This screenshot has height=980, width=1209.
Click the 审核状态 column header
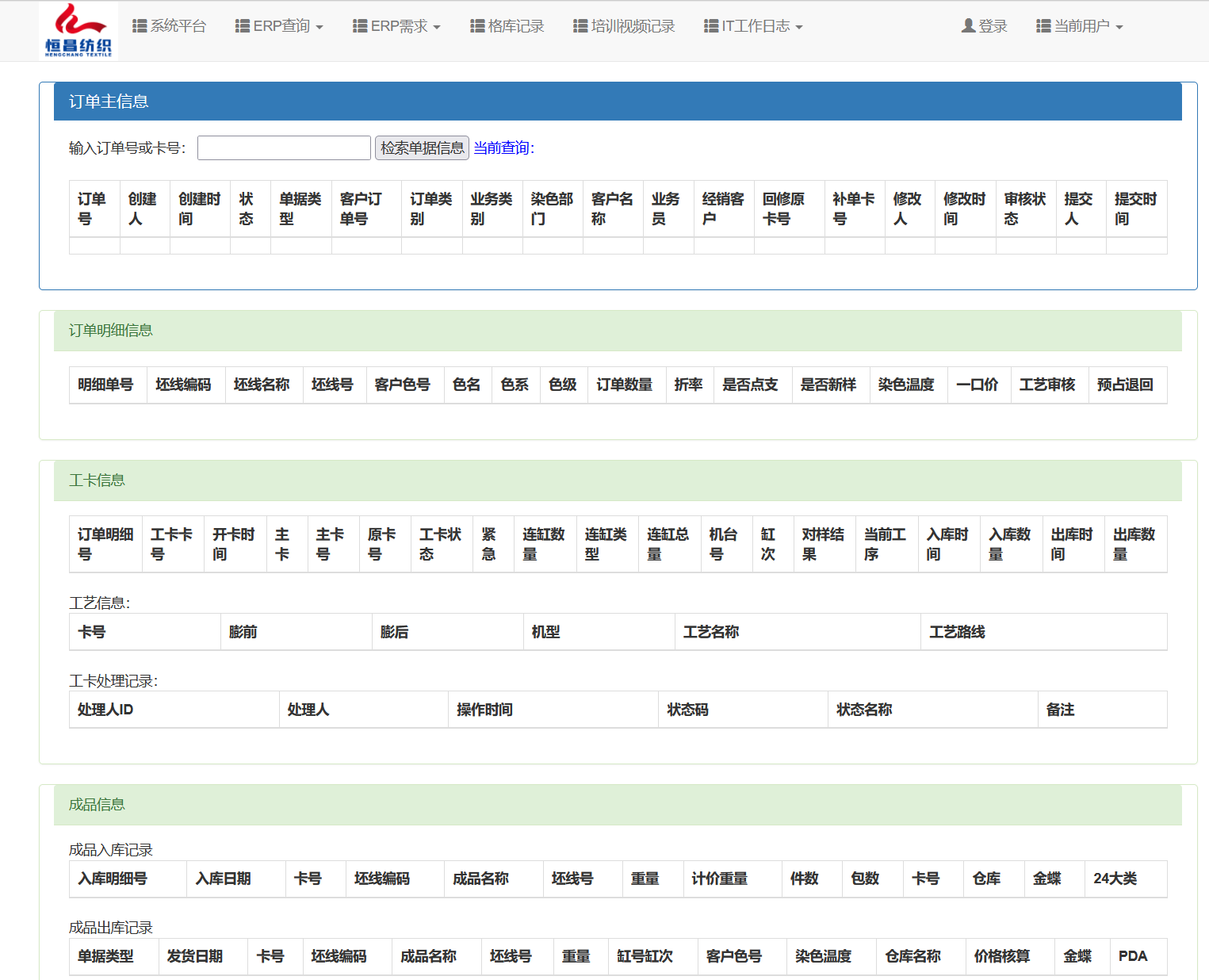click(1026, 209)
